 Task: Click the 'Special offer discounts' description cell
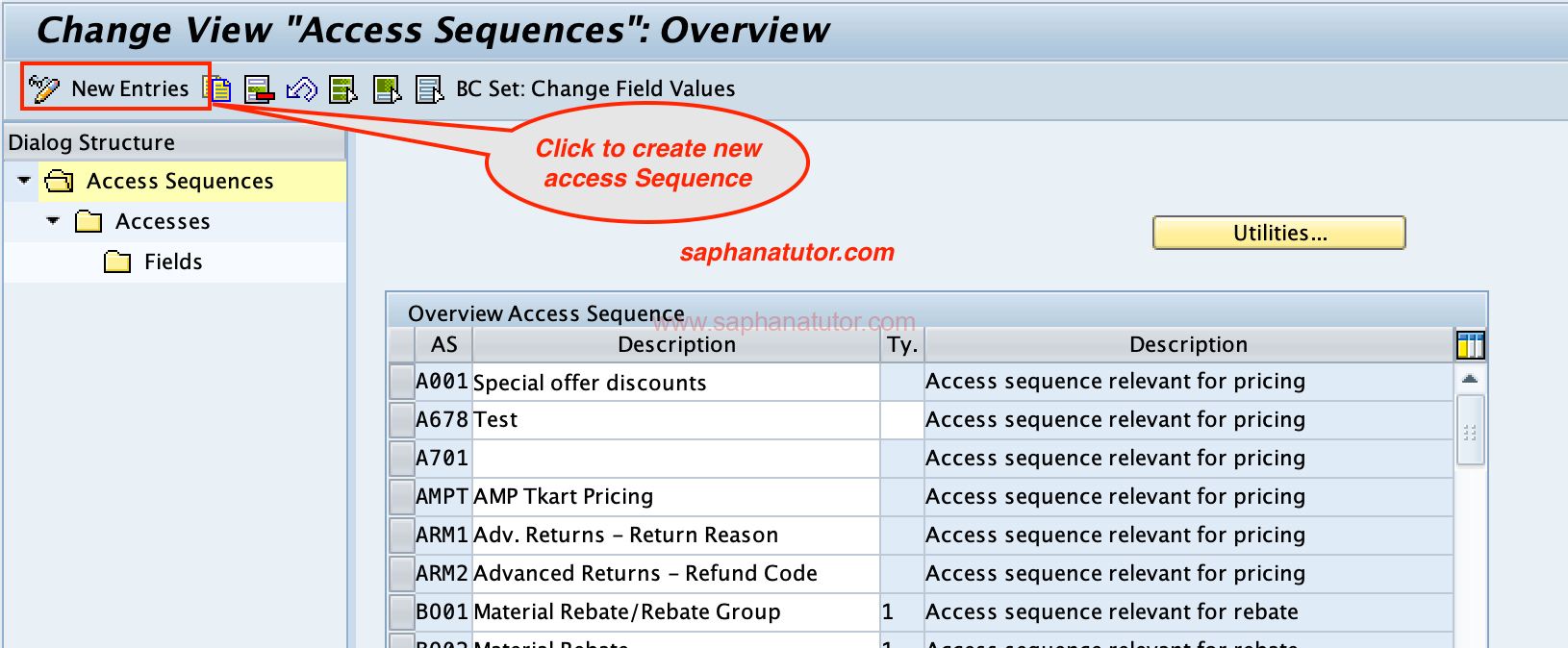[x=676, y=382]
